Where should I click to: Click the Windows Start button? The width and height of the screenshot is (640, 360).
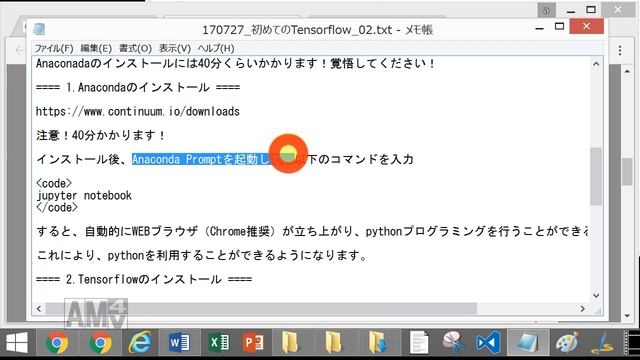[17, 343]
